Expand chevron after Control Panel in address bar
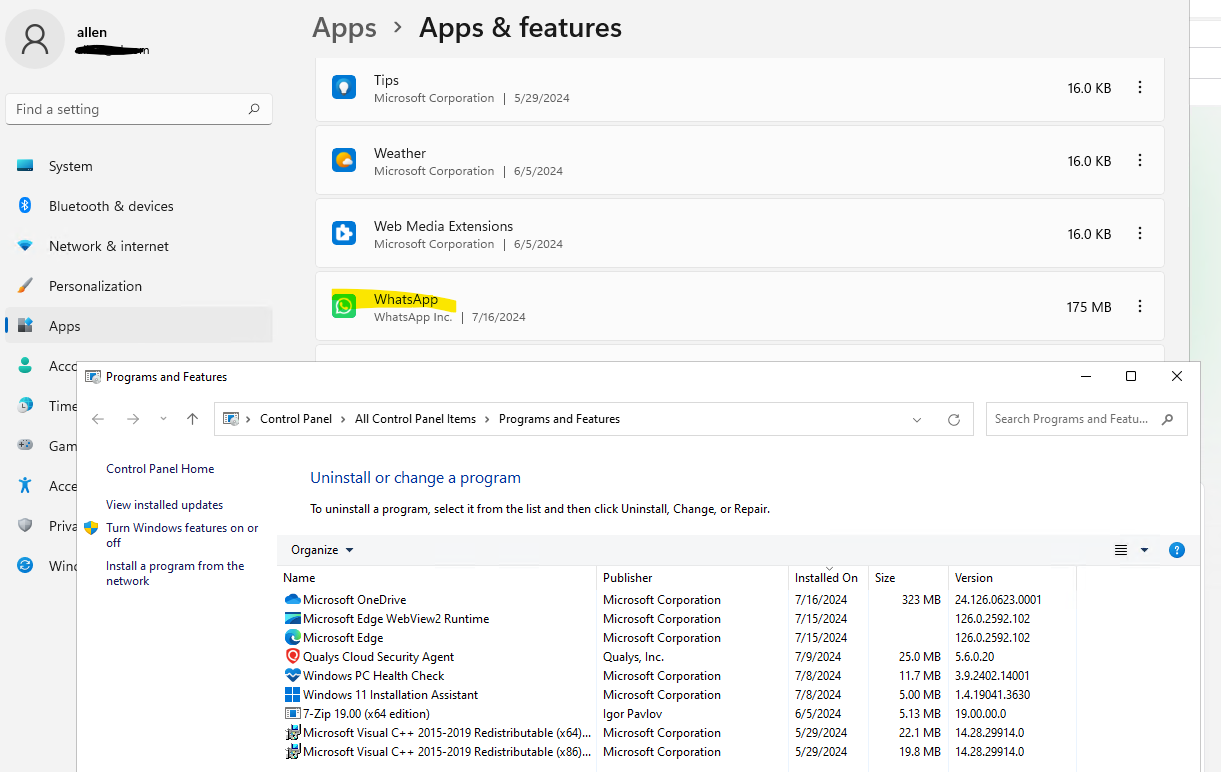 click(343, 419)
